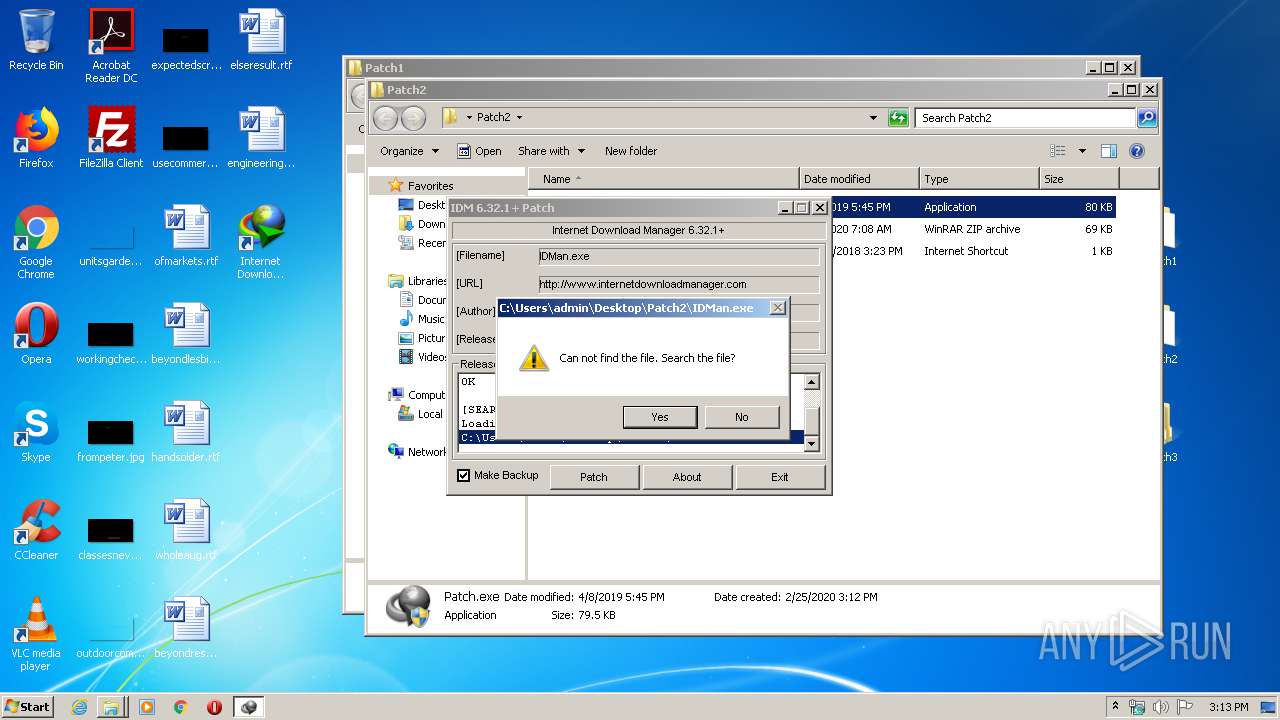Expand the address bar history dropdown
1280x720 pixels.
coord(873,118)
